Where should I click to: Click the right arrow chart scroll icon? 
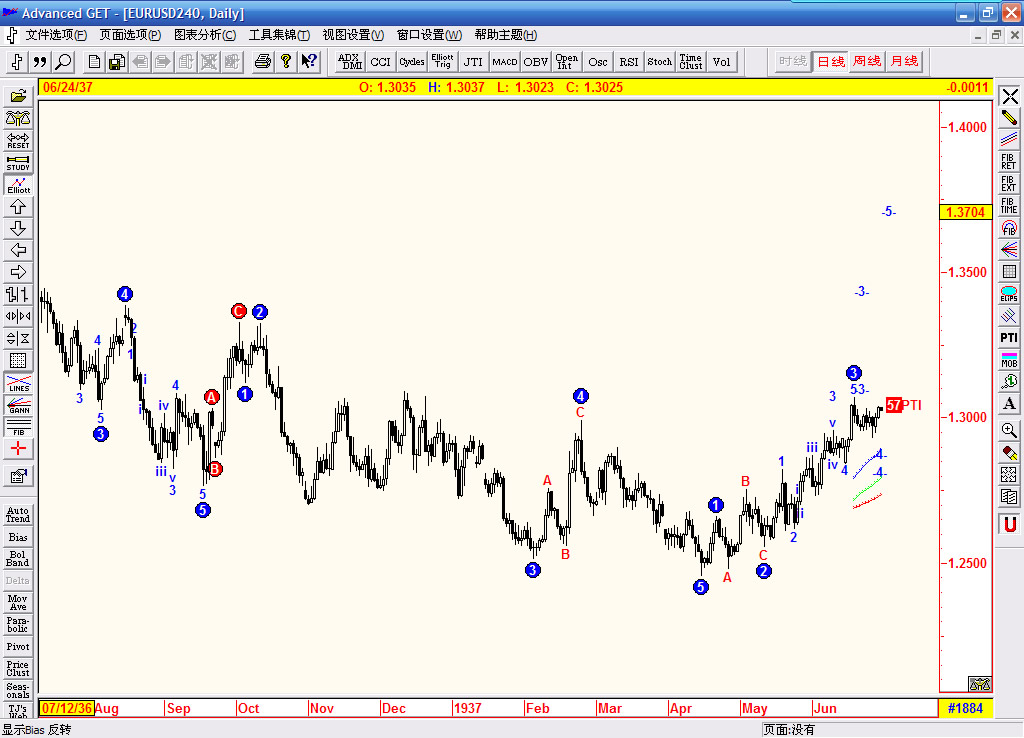(18, 272)
